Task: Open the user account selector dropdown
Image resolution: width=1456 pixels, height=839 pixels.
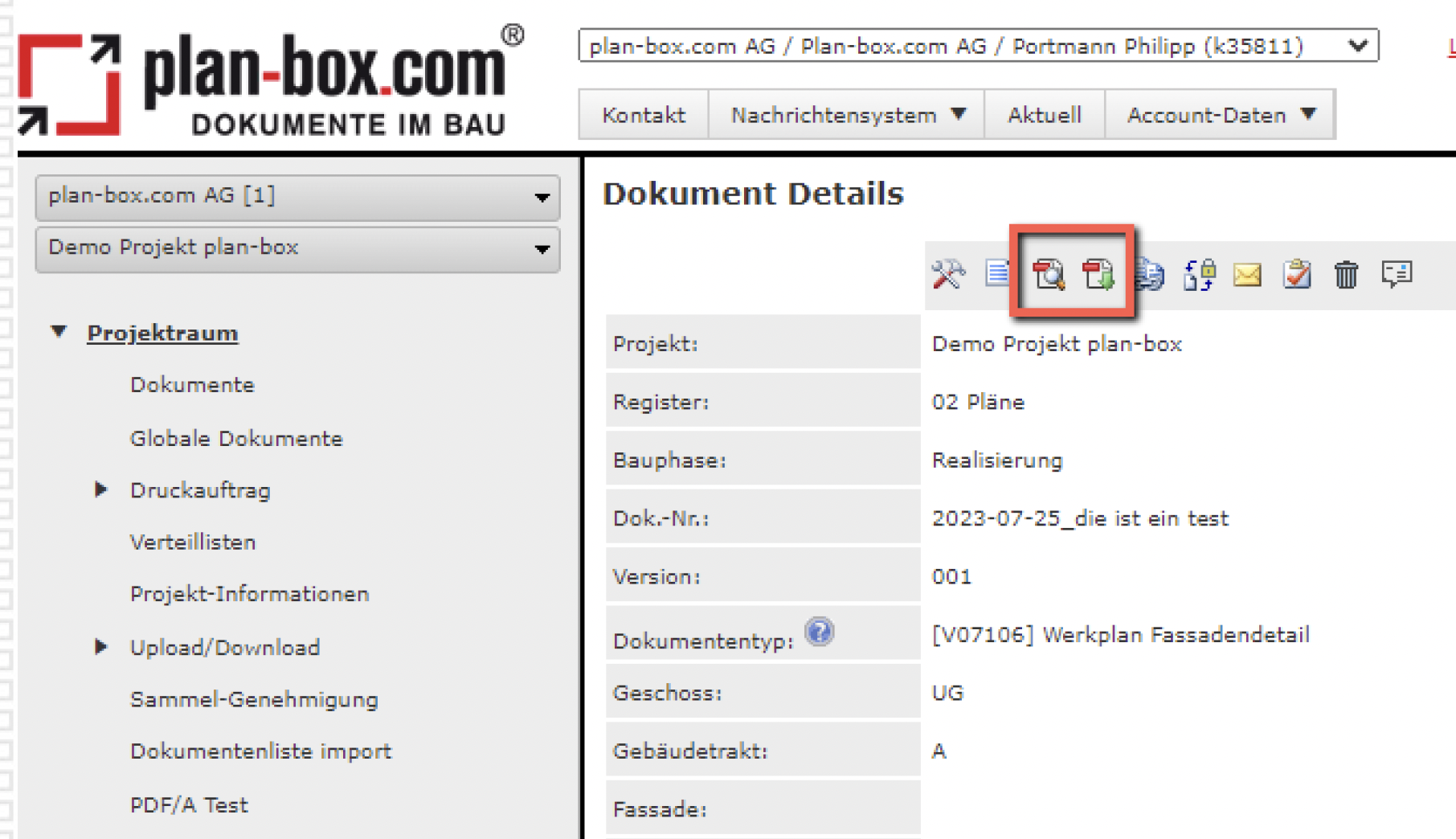Action: tap(978, 46)
